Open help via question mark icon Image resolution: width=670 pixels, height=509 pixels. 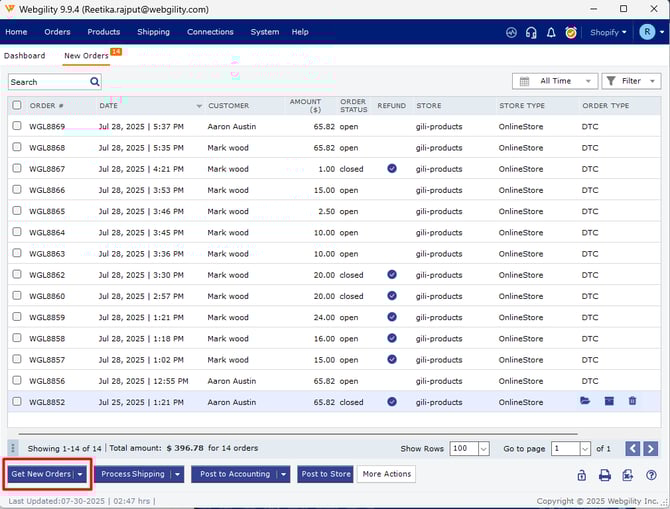click(x=651, y=475)
